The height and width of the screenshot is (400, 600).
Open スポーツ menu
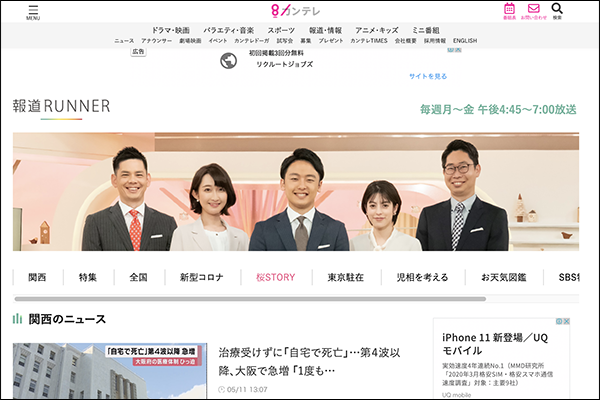(281, 30)
